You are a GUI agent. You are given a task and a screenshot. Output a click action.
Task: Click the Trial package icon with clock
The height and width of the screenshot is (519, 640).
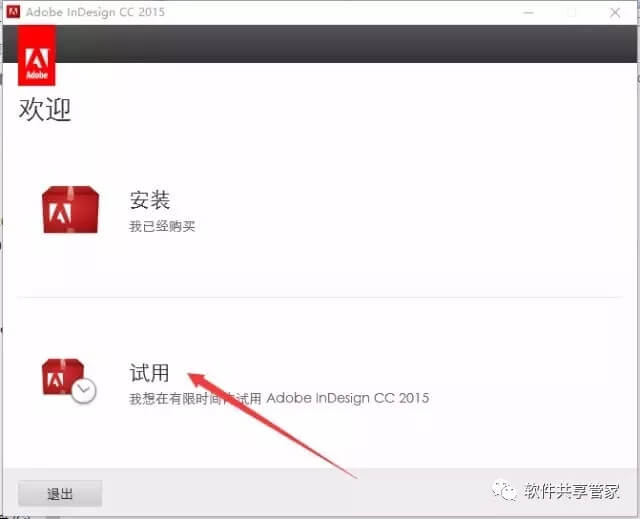coord(69,381)
